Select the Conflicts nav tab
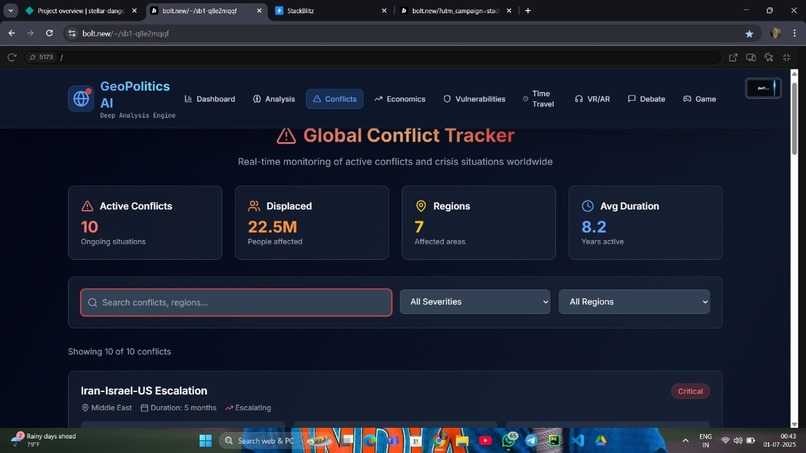This screenshot has height=453, width=806. [x=335, y=99]
